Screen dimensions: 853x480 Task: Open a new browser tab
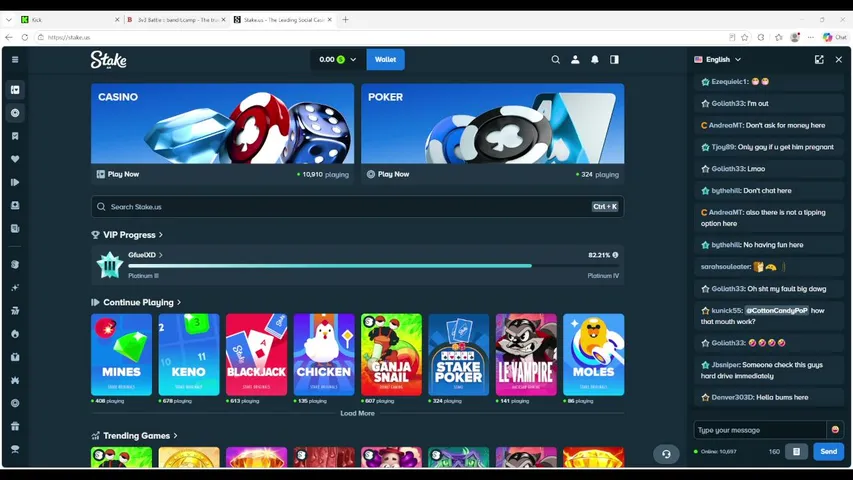345,20
